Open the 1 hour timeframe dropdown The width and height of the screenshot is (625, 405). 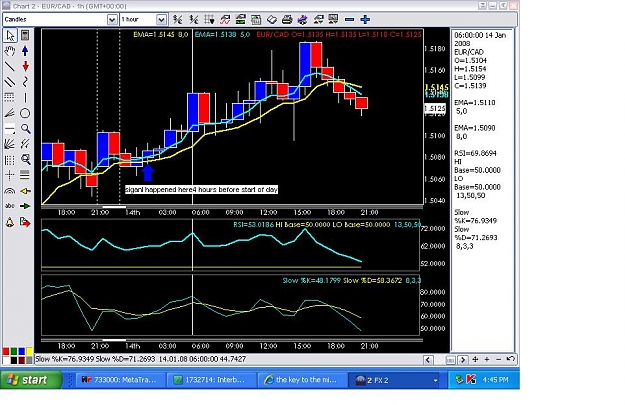(161, 20)
